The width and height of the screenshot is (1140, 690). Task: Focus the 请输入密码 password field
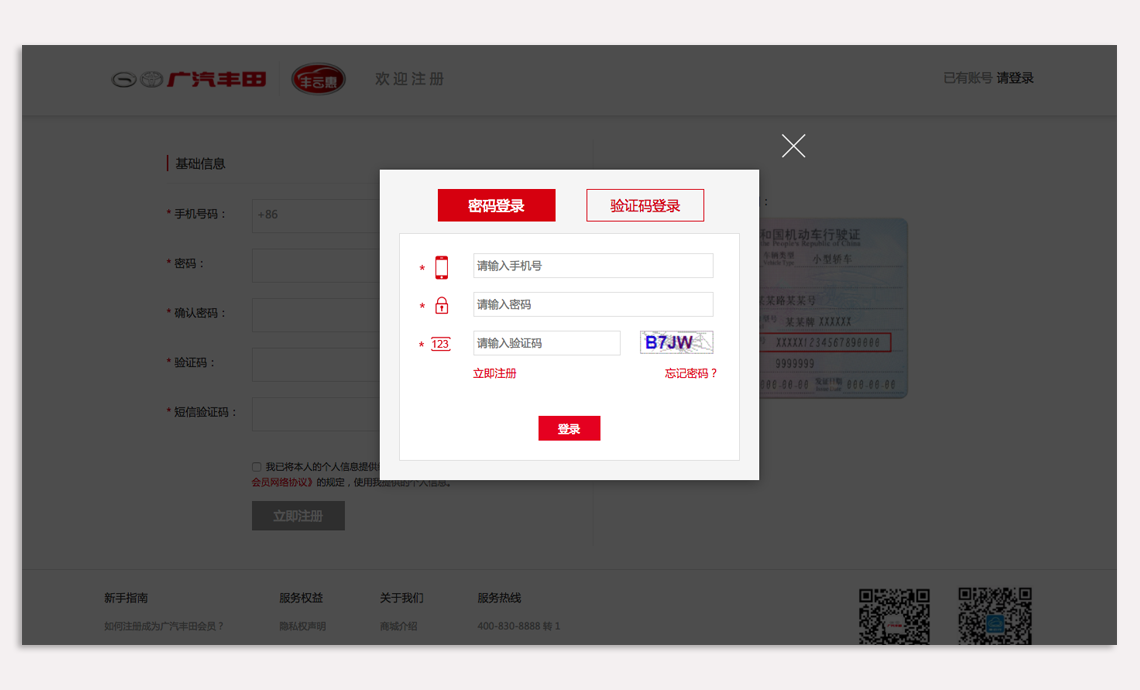click(x=593, y=305)
